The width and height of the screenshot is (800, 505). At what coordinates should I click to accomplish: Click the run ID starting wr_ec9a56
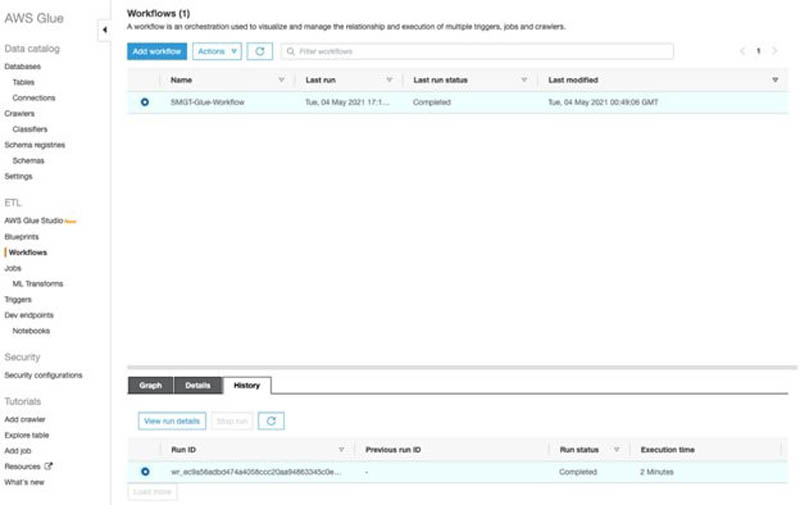point(256,472)
